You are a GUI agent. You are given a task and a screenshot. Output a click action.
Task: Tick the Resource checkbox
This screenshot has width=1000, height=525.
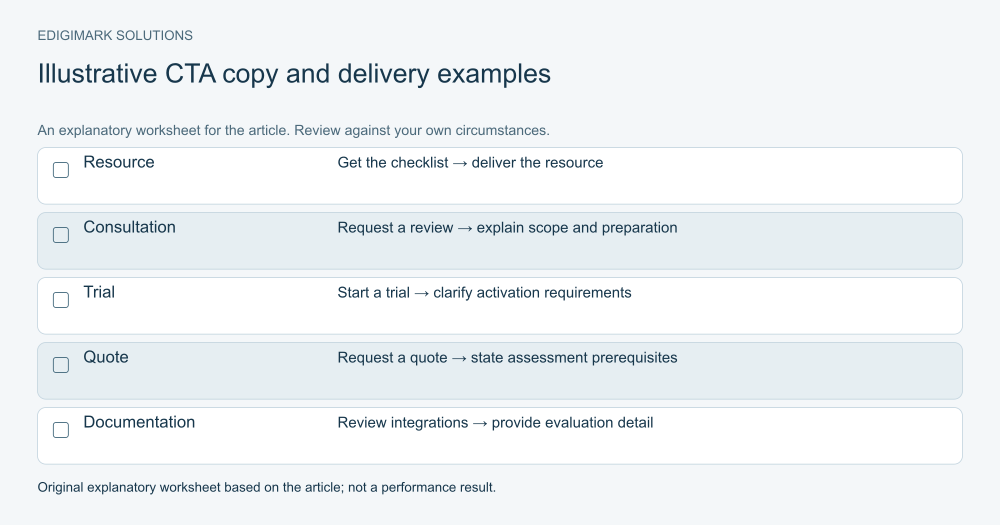[61, 170]
